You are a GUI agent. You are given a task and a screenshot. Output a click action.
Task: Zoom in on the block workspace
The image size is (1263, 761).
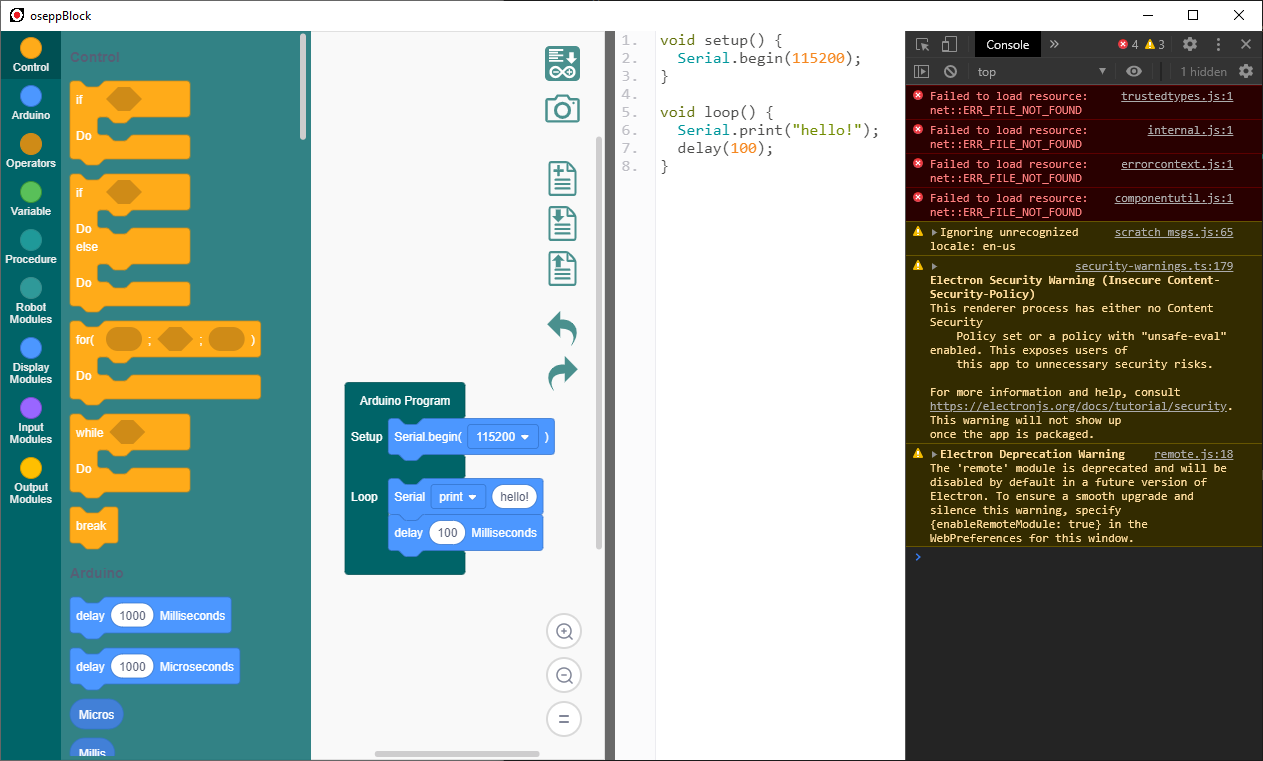click(564, 631)
